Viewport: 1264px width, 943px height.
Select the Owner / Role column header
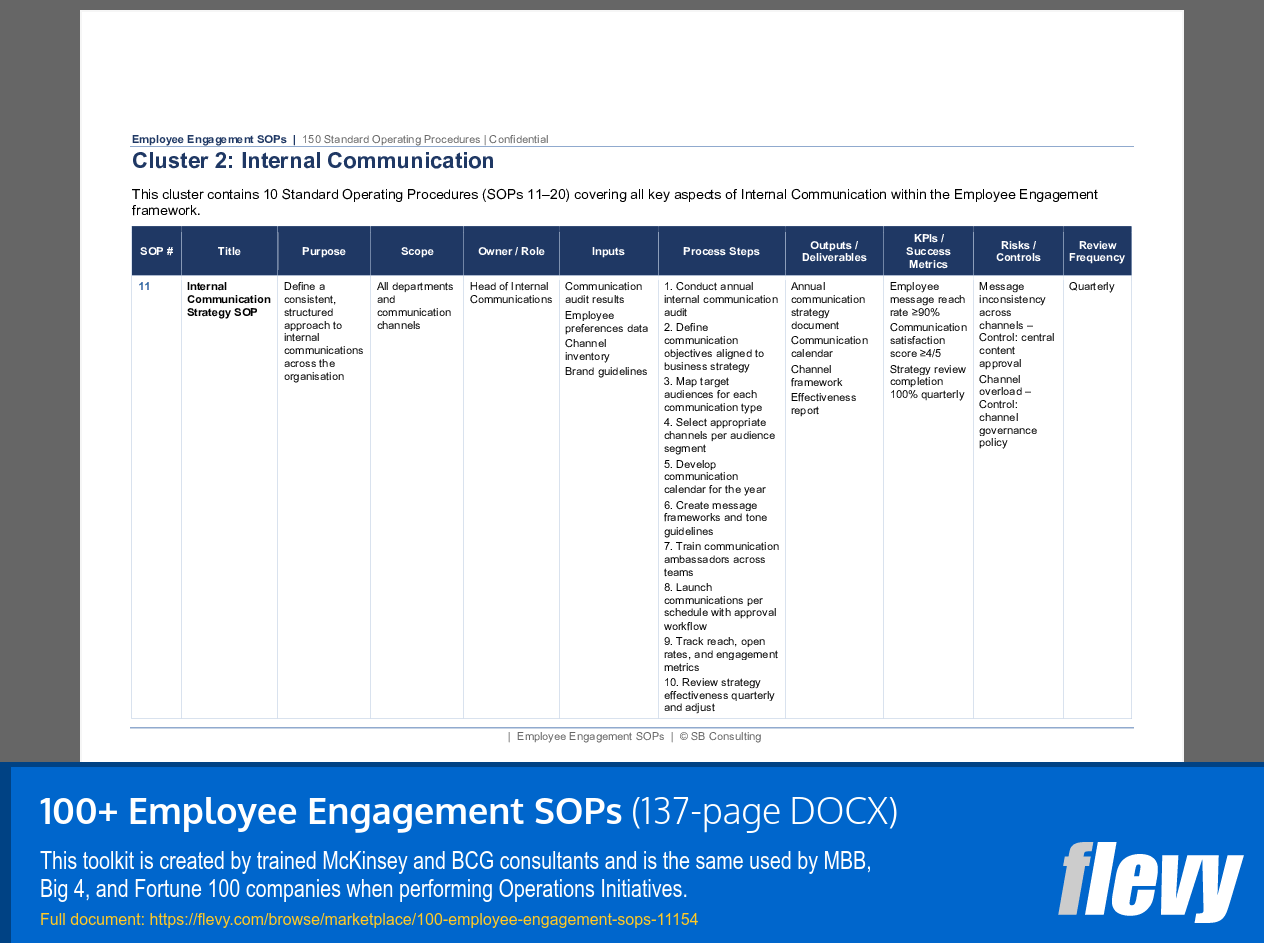(x=511, y=251)
